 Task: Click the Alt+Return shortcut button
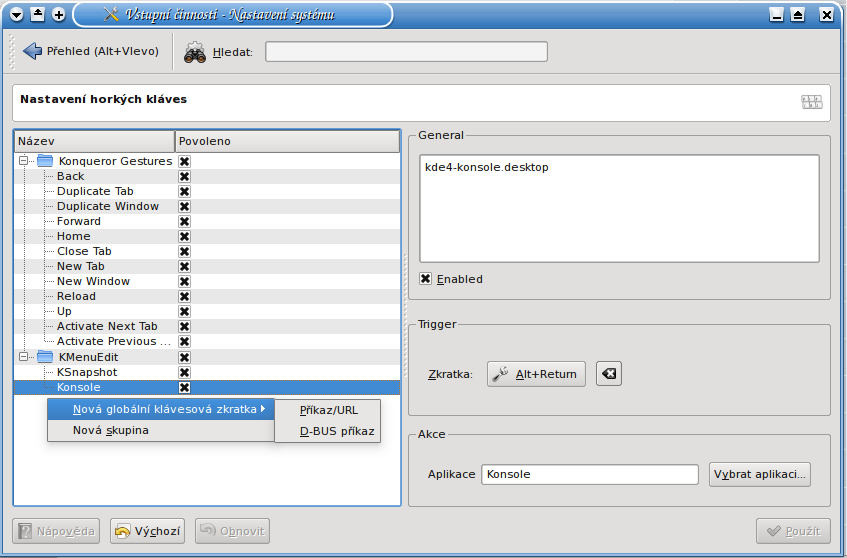(536, 374)
